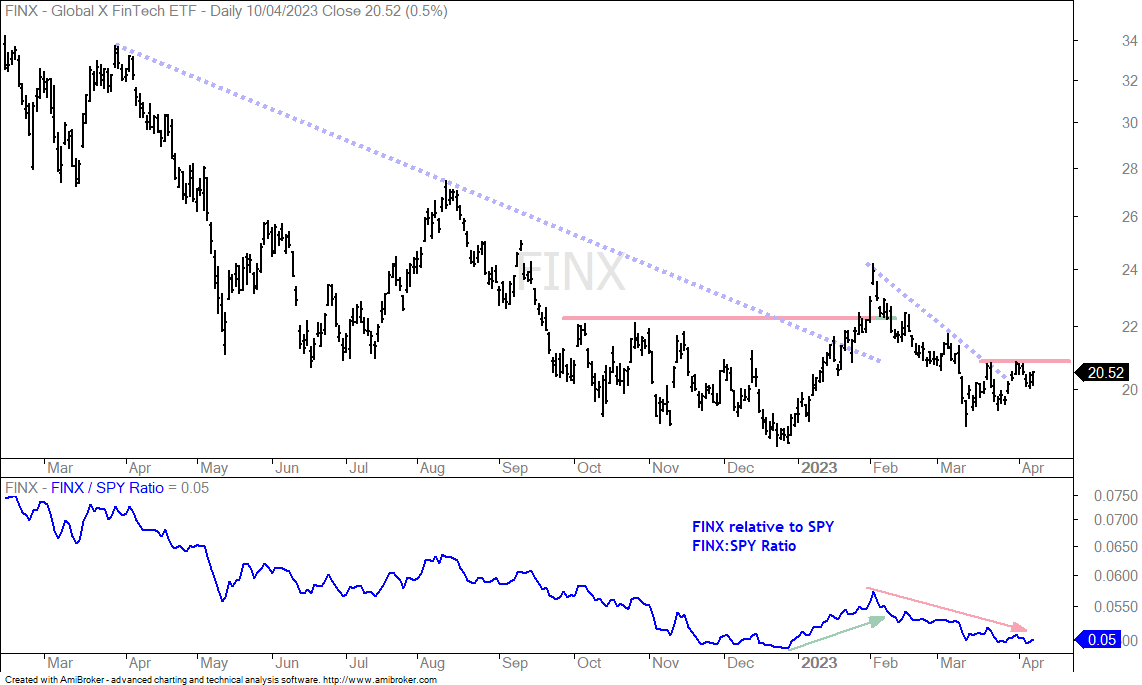1142x685 pixels.
Task: Click the pink down arrow on ratio panel
Action: pyautogui.click(x=947, y=609)
